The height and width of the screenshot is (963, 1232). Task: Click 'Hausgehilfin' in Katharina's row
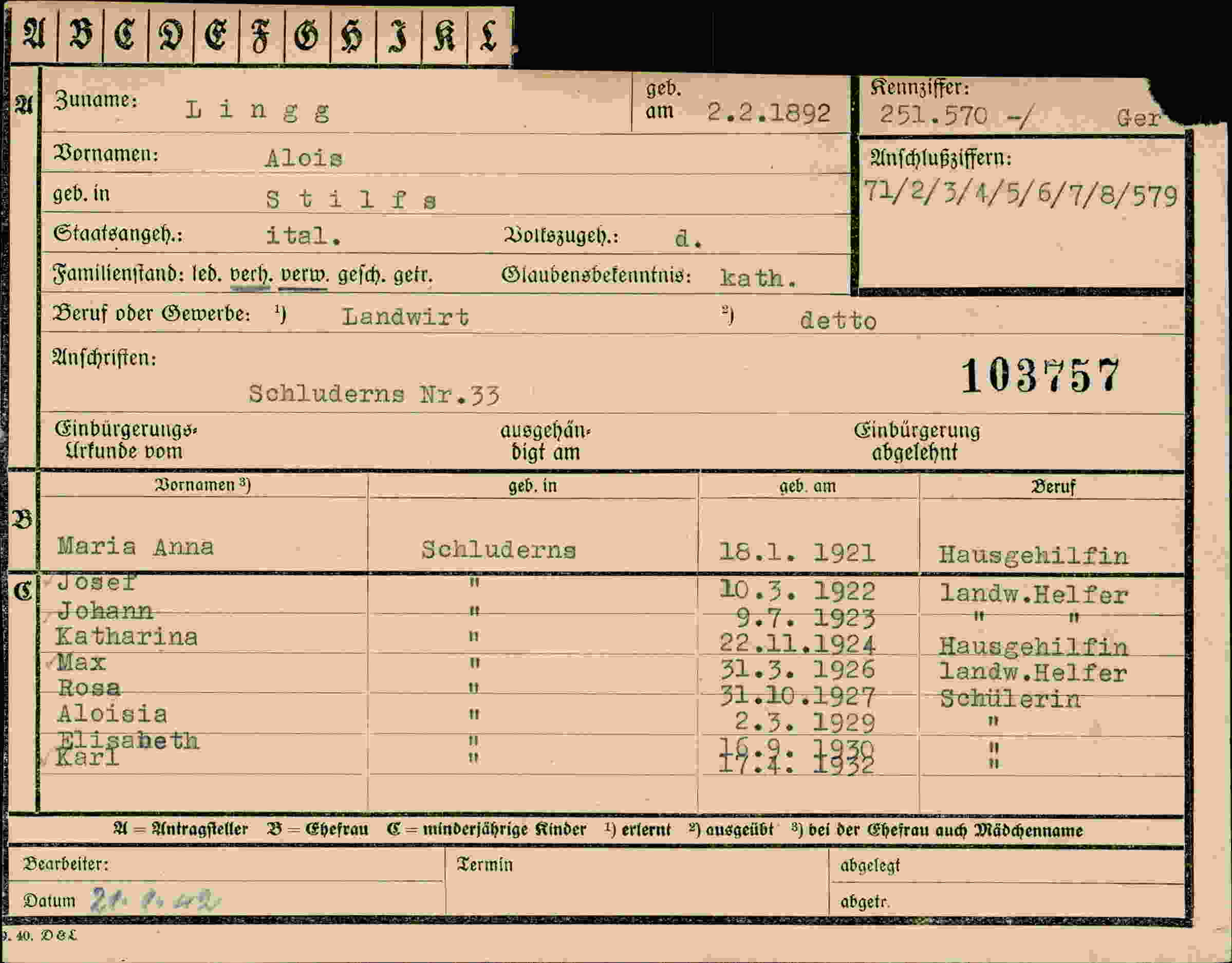pos(1034,646)
